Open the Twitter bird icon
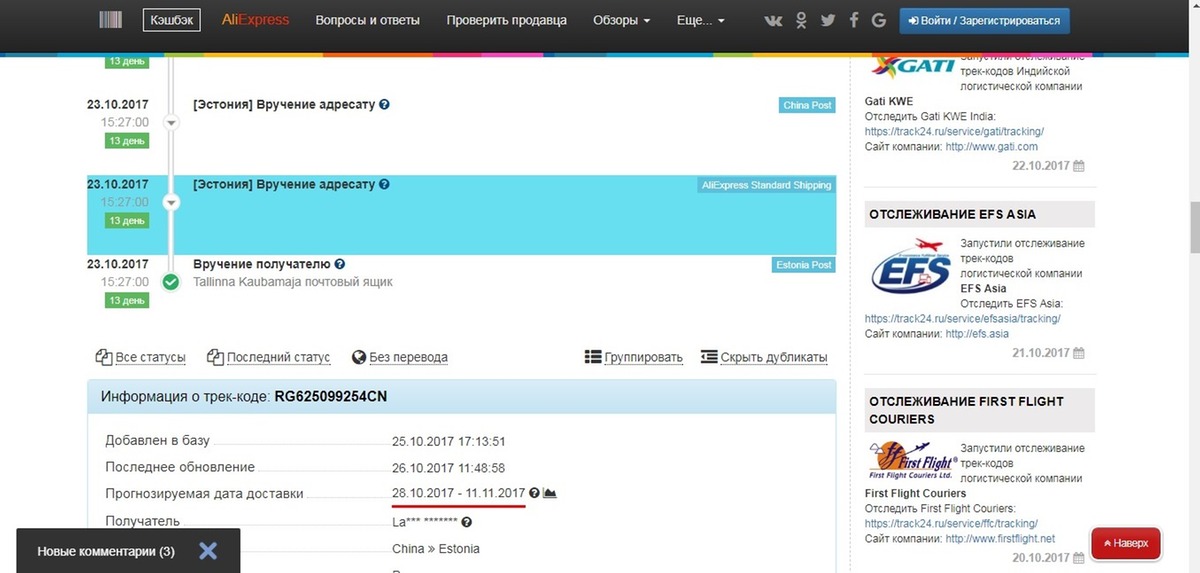 coord(827,20)
